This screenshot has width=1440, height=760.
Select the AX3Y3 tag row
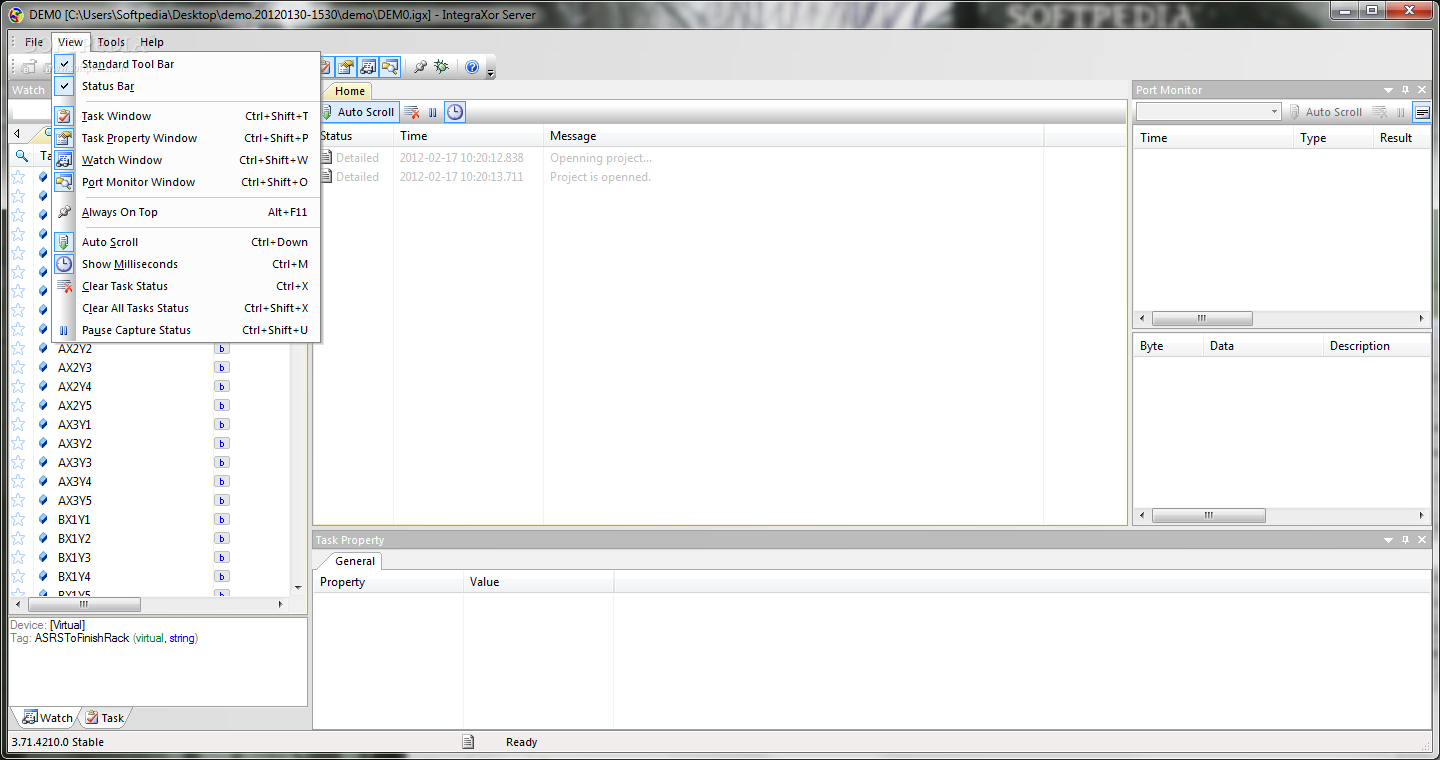tap(150, 463)
